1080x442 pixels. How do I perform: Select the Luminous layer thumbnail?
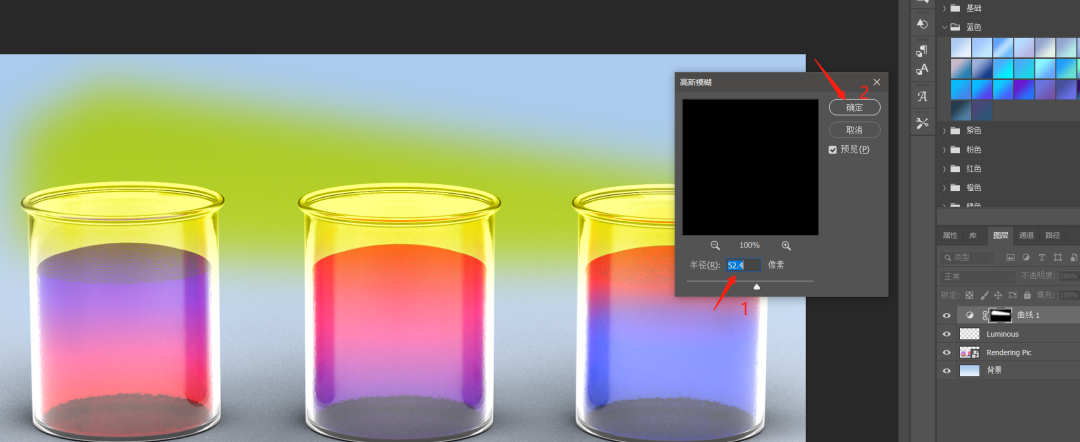969,334
